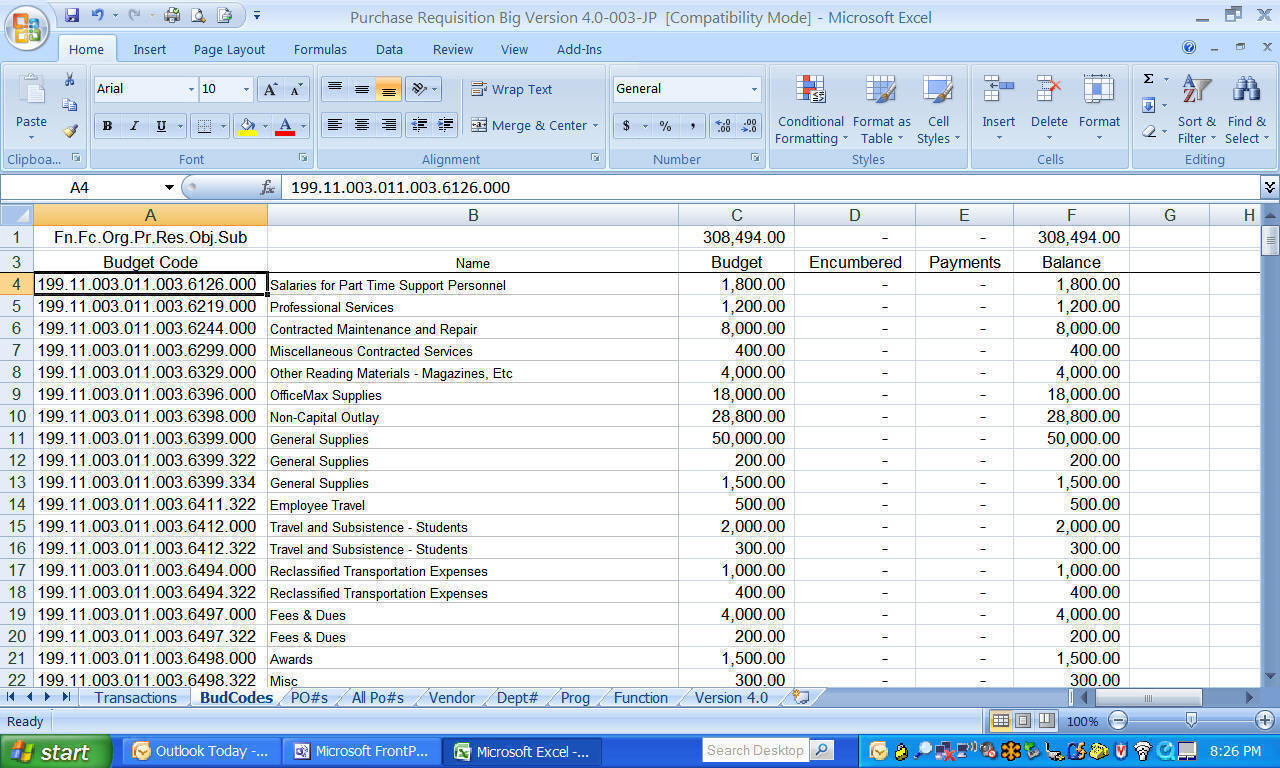Set Bottom Align vertical alignment

coord(389,89)
